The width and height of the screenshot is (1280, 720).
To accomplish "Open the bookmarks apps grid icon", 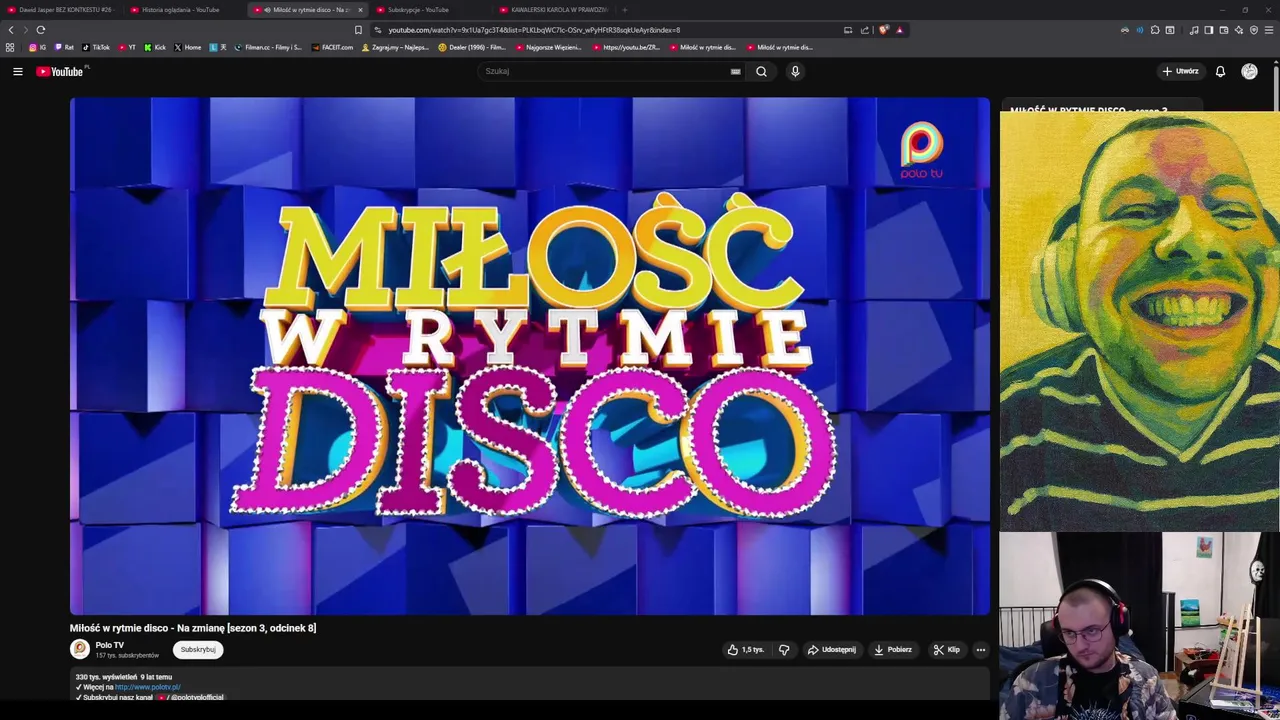I will [x=10, y=47].
